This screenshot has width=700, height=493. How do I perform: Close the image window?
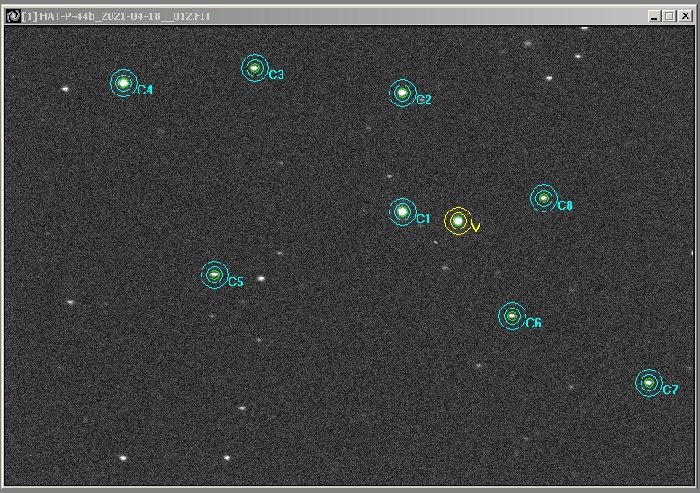click(685, 17)
